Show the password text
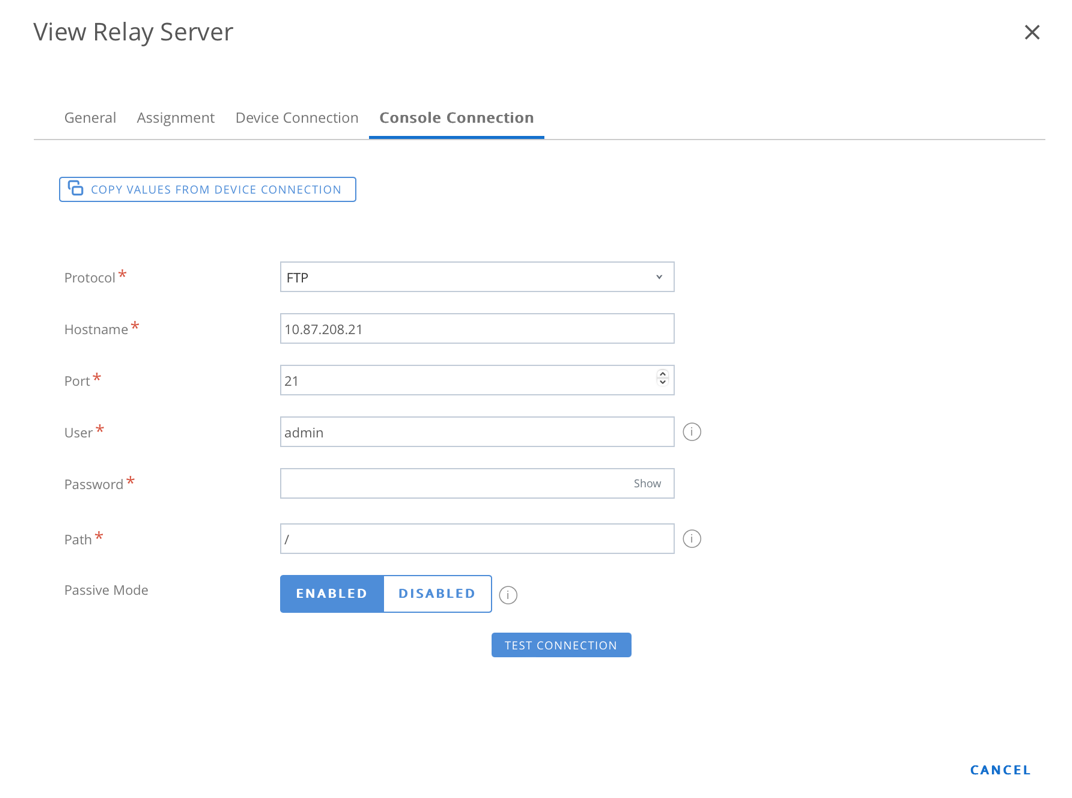This screenshot has width=1072, height=798. [x=647, y=484]
